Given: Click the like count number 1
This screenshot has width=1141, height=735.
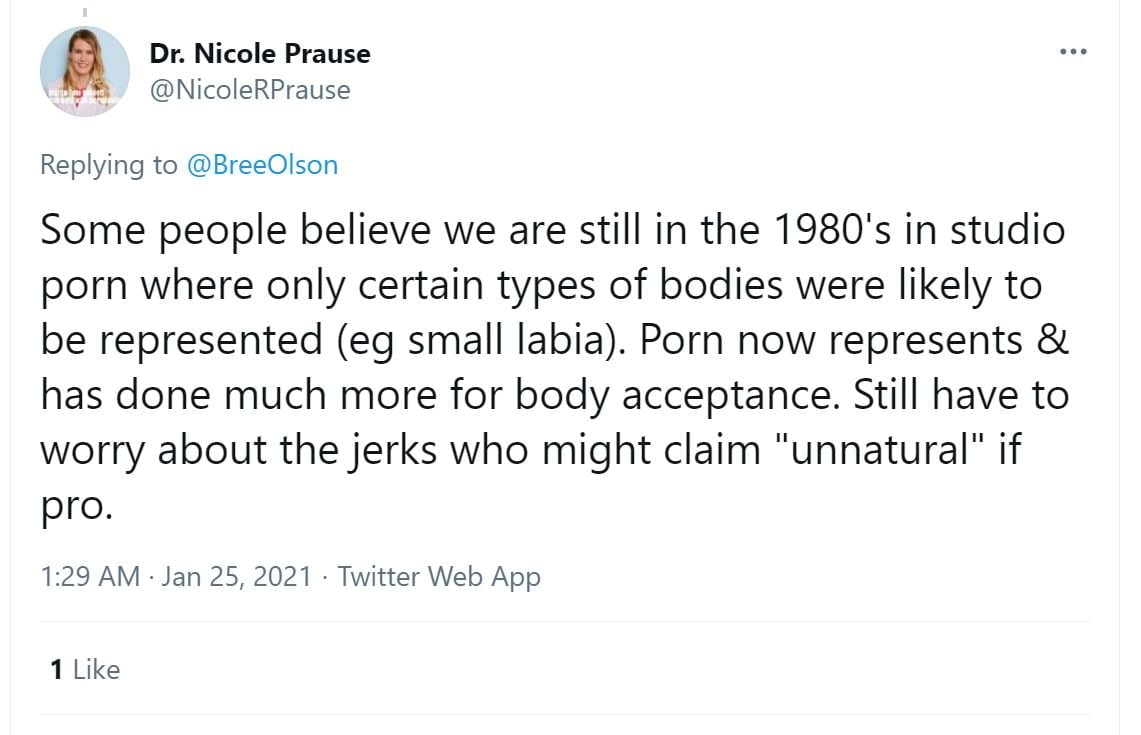Looking at the screenshot, I should (57, 669).
